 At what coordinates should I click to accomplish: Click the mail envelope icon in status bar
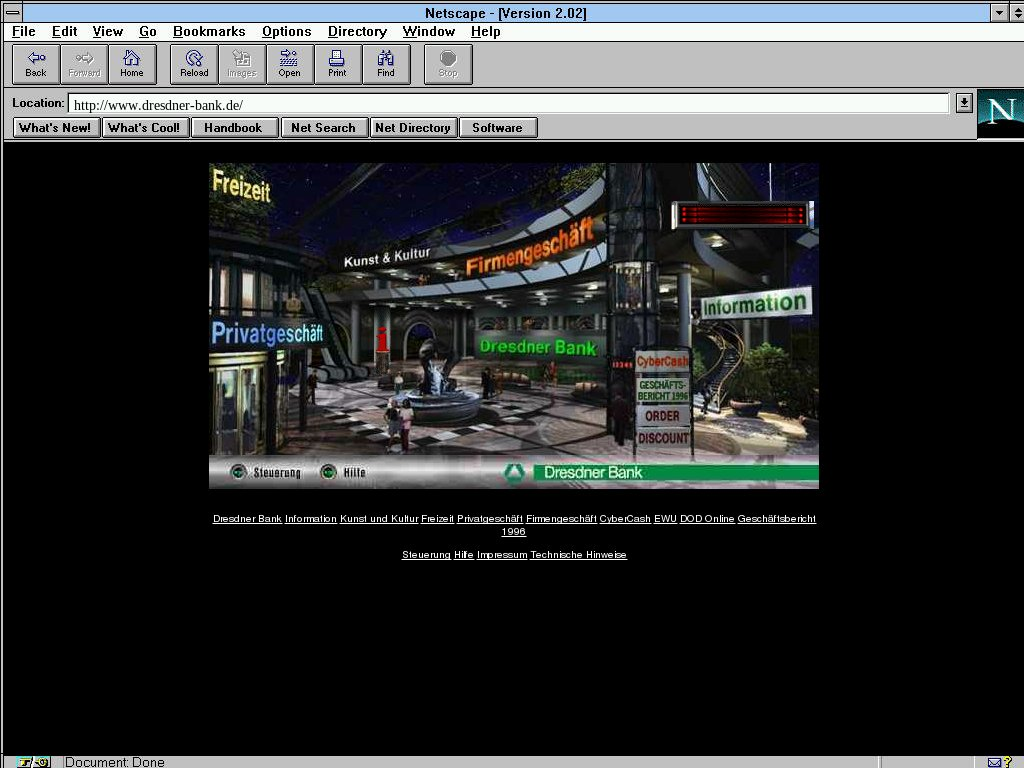(x=995, y=762)
